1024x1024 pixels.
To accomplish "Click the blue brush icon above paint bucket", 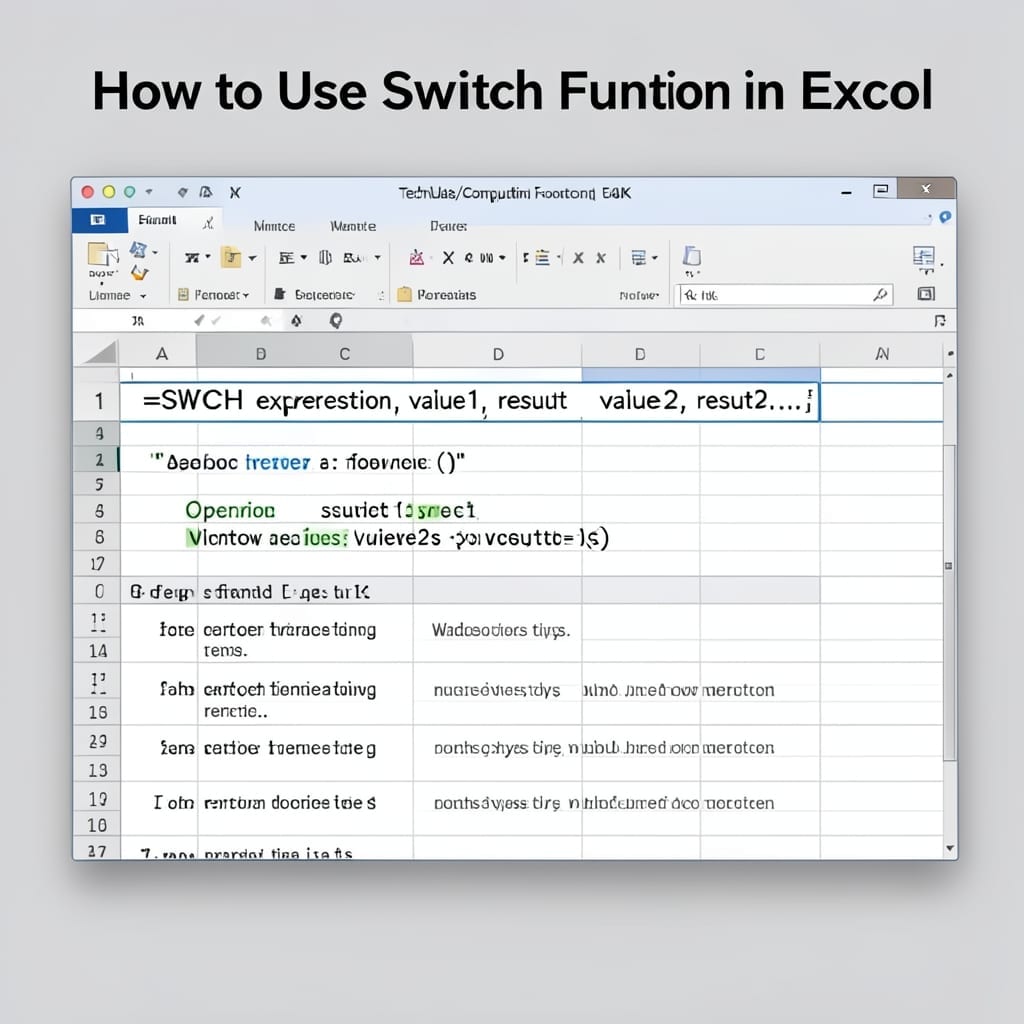I will click(138, 249).
